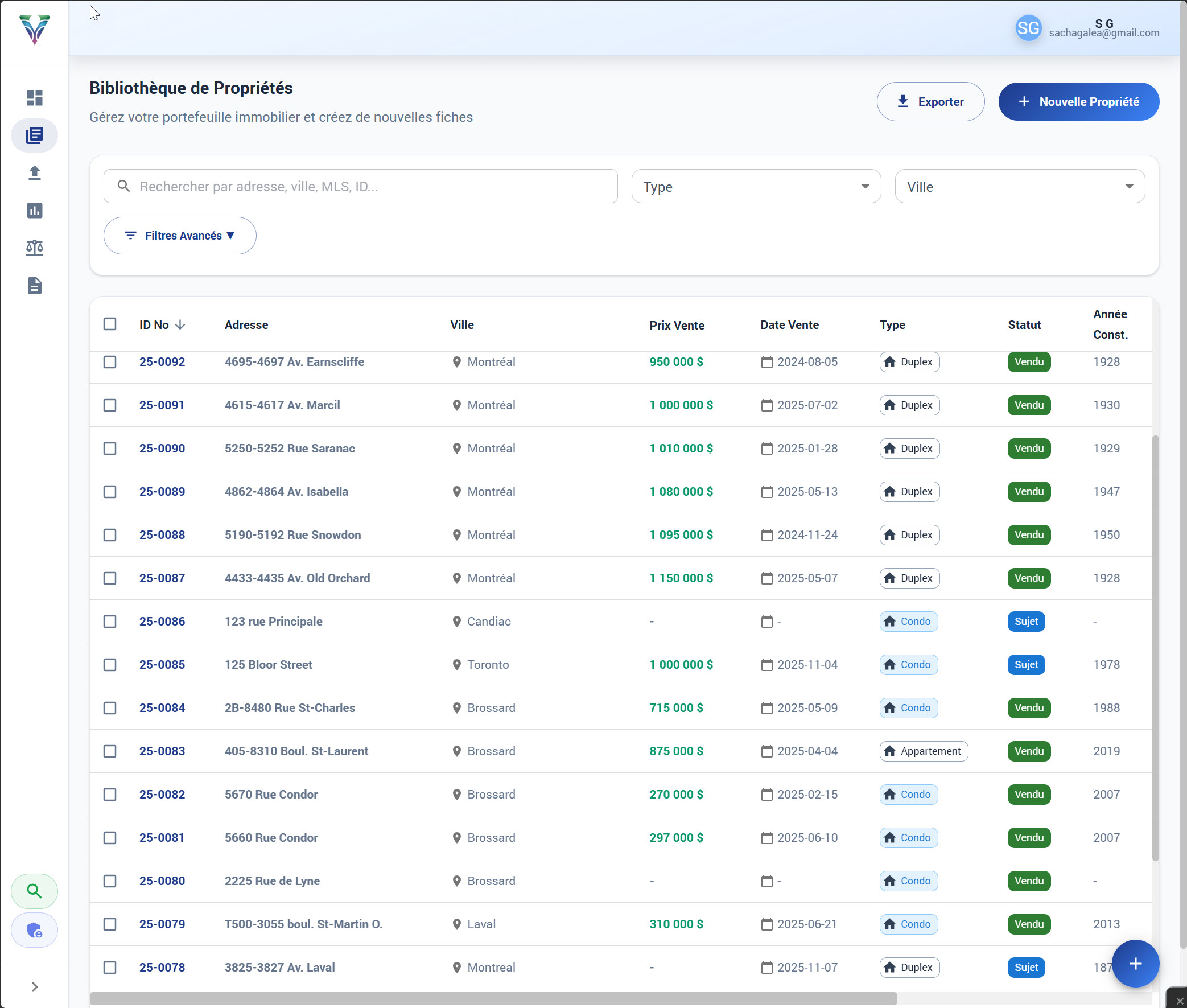This screenshot has height=1008, width=1187.
Task: Click the shield admin icon in sidebar
Action: tap(34, 930)
